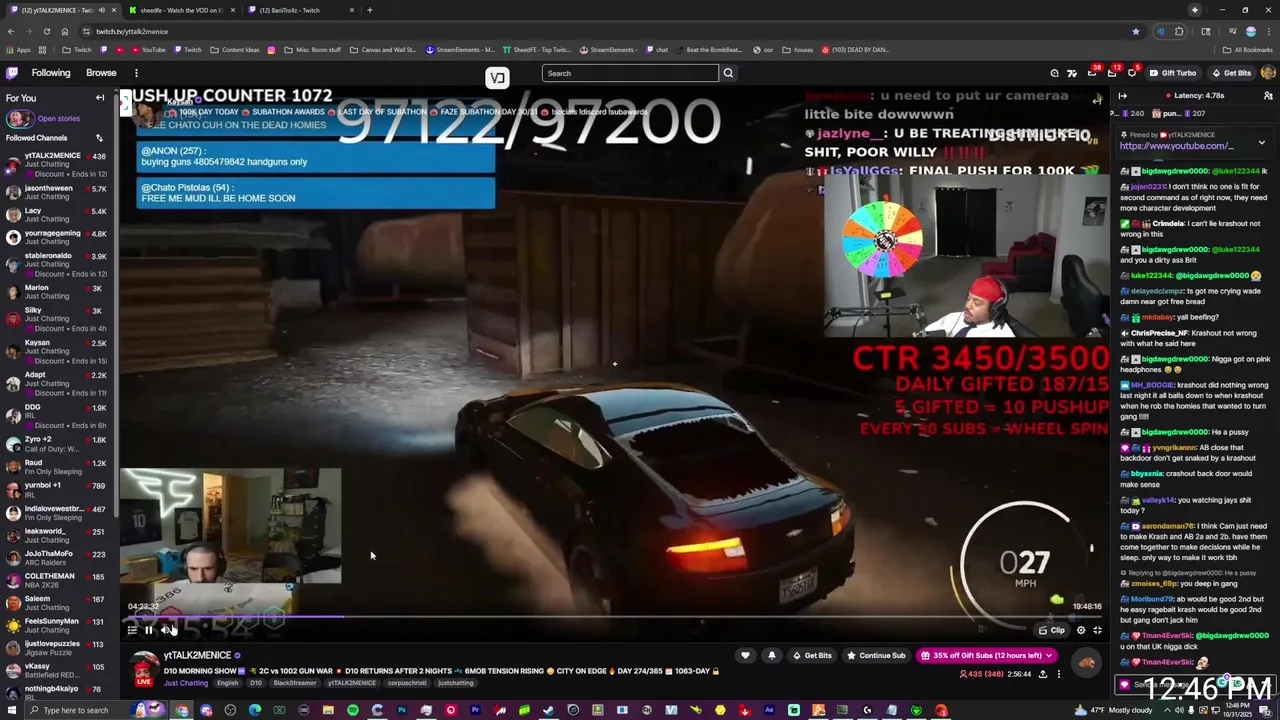Viewport: 1280px width, 720px height.
Task: Open the Browse page
Action: (x=101, y=73)
